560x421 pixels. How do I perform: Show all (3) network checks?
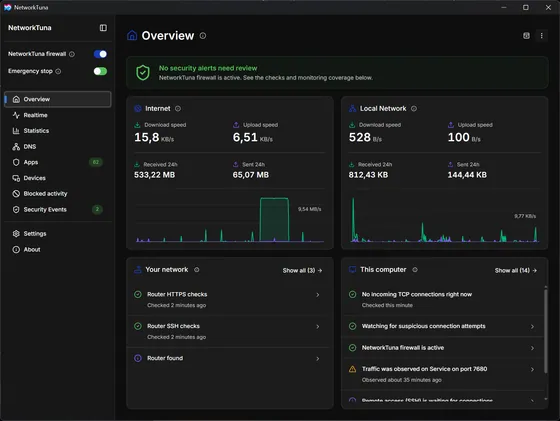pyautogui.click(x=302, y=270)
